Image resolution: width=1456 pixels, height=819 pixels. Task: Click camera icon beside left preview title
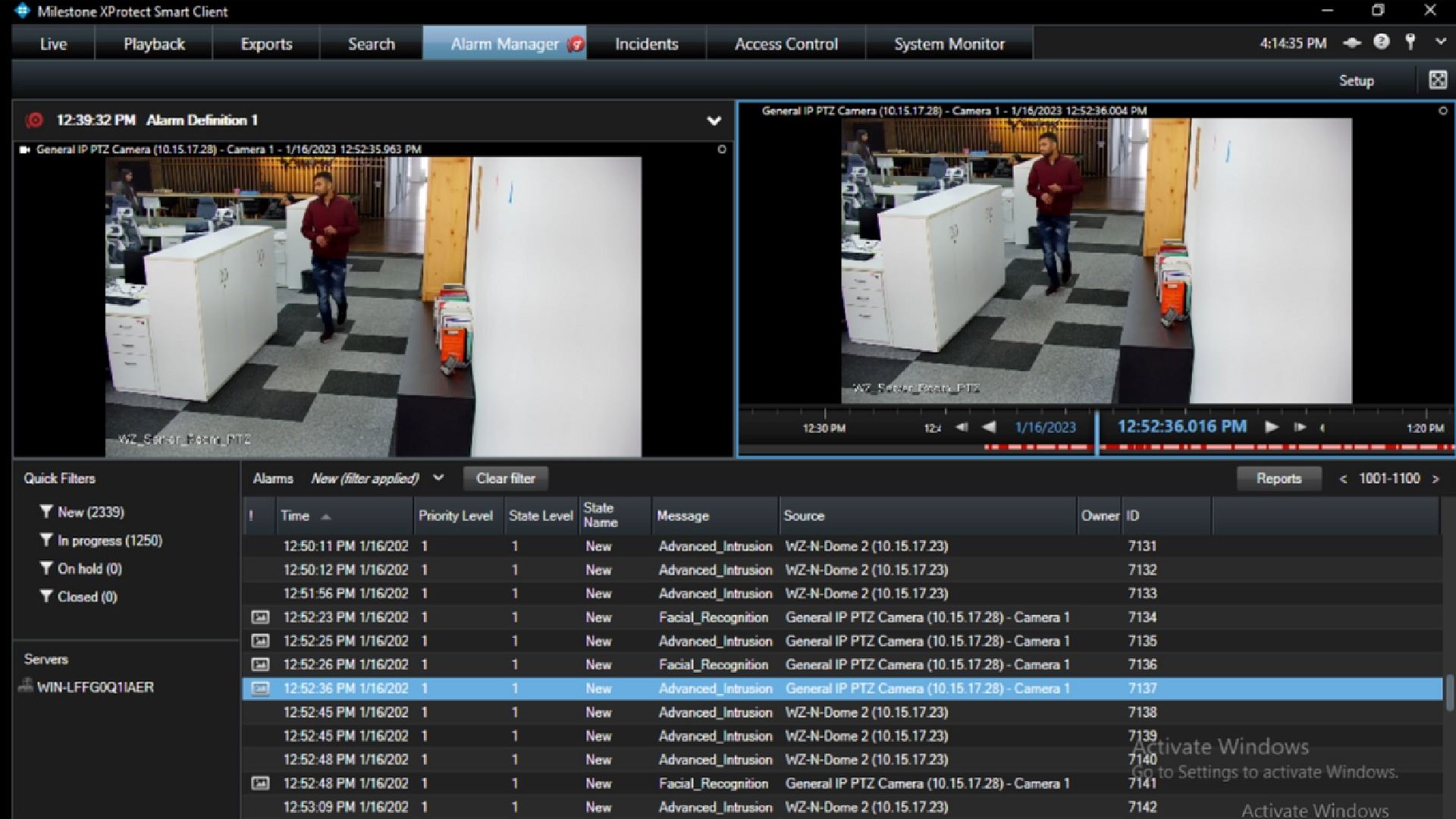pyautogui.click(x=25, y=149)
